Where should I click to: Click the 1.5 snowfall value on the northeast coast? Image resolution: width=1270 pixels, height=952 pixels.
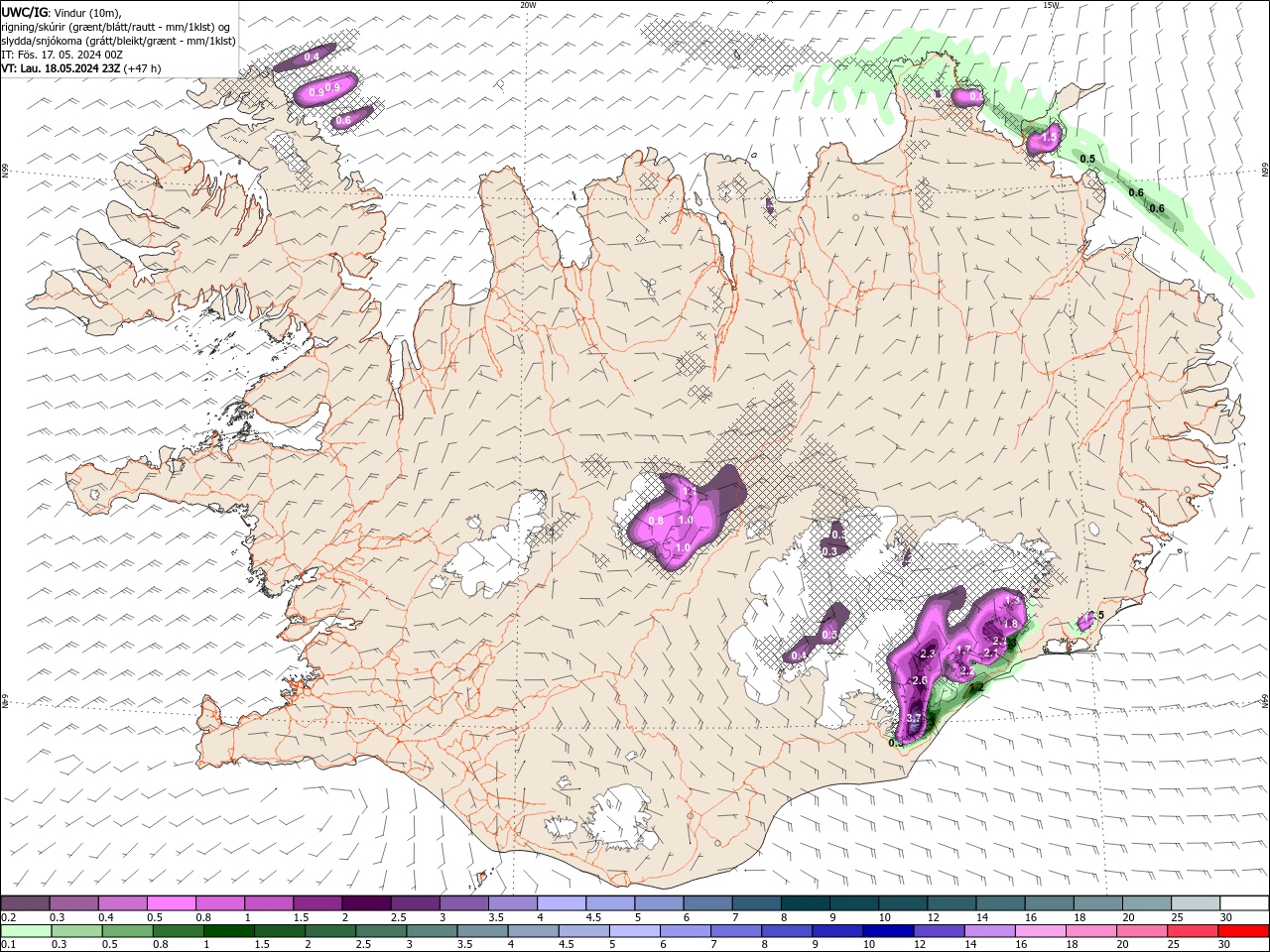coord(1050,137)
